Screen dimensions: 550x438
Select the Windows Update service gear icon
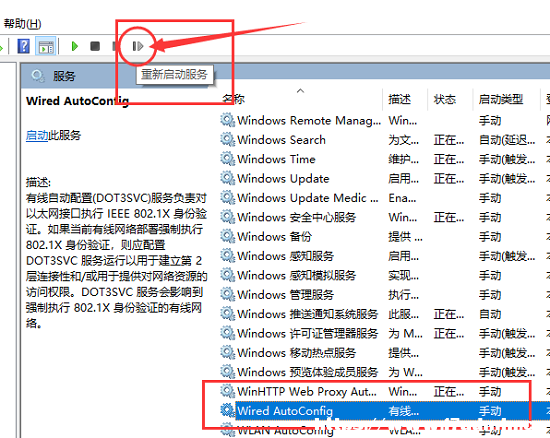227,178
